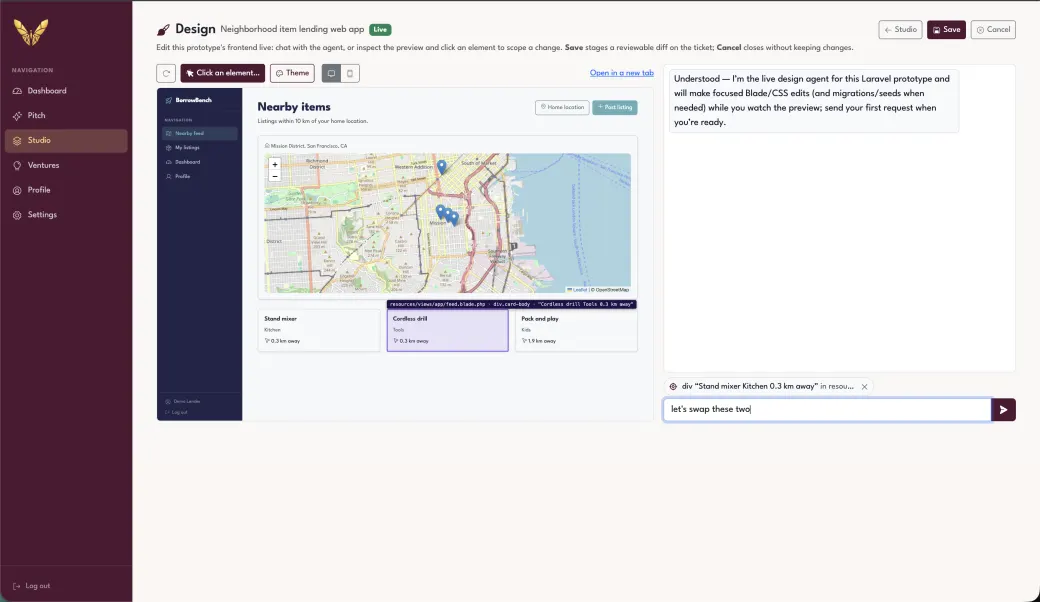Click the Ventures lightbulb icon
Viewport: 1040px width, 602px height.
(17, 166)
